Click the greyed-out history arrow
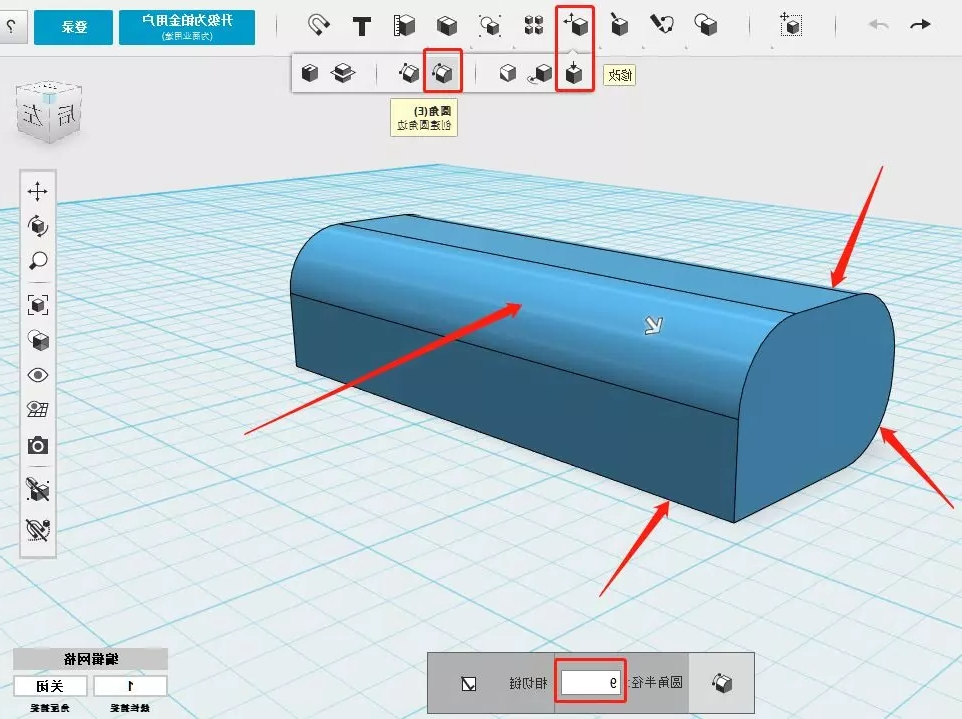962x719 pixels. tap(879, 25)
